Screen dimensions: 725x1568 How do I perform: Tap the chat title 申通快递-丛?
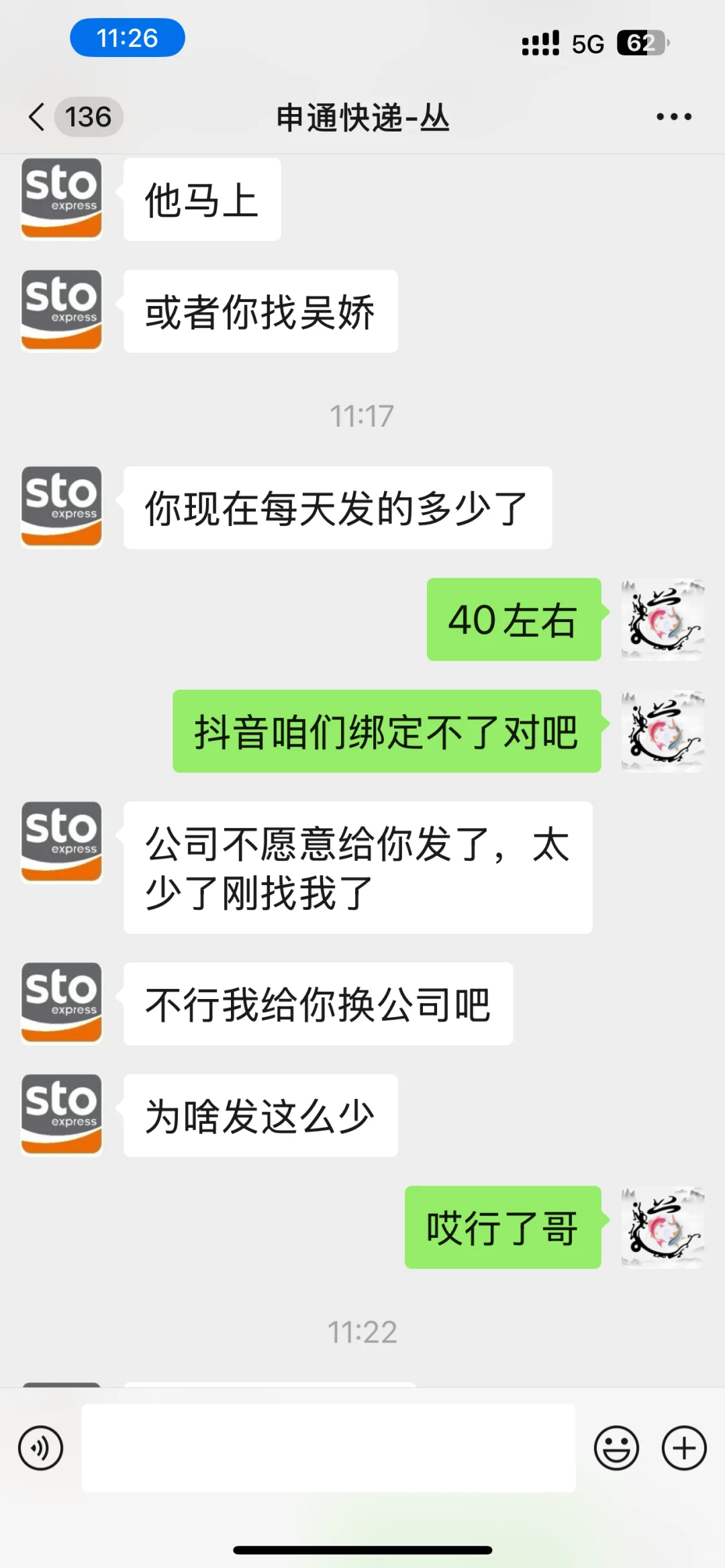point(362,117)
